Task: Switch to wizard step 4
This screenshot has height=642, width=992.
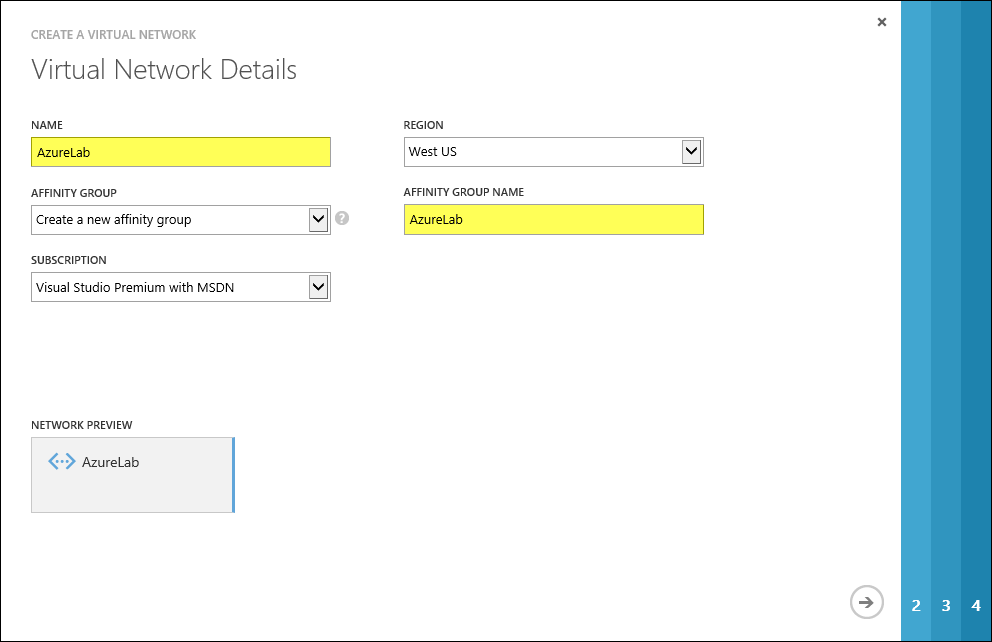Action: point(976,605)
